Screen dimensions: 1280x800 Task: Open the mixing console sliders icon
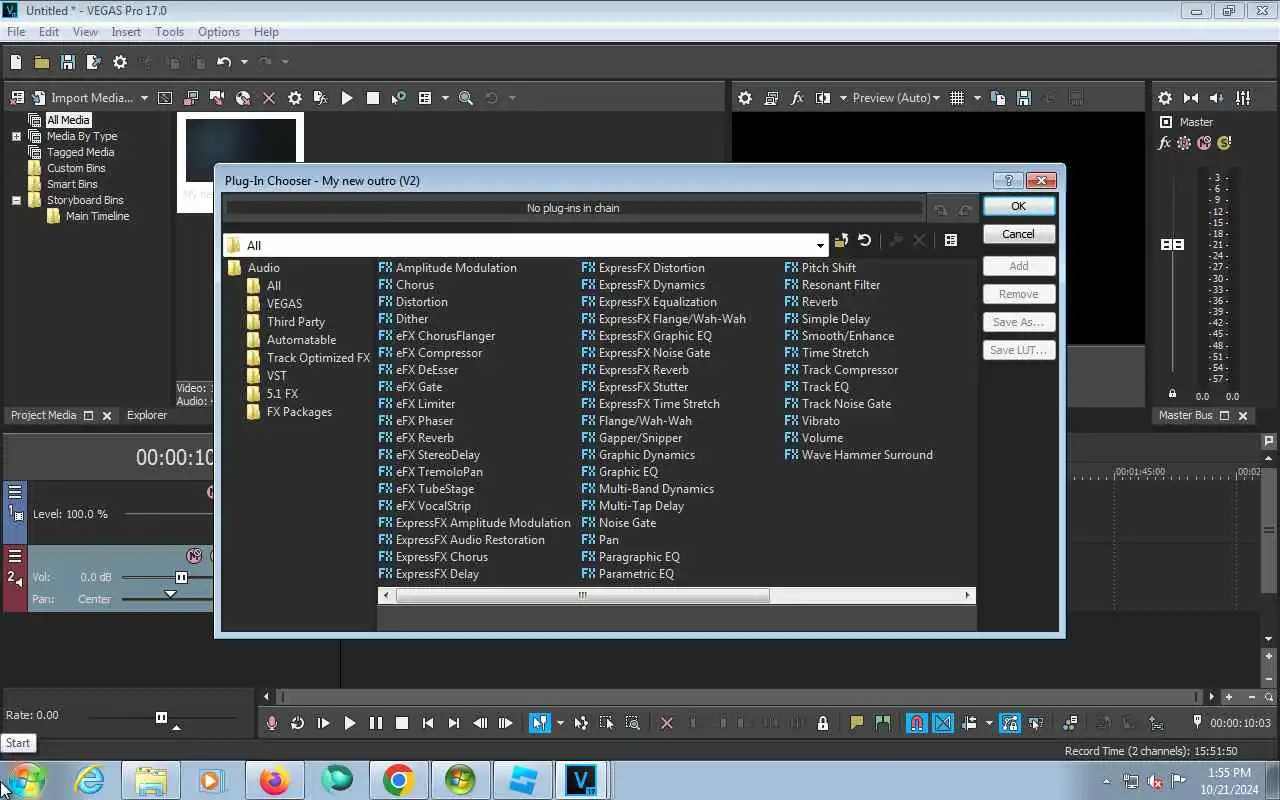[1243, 98]
